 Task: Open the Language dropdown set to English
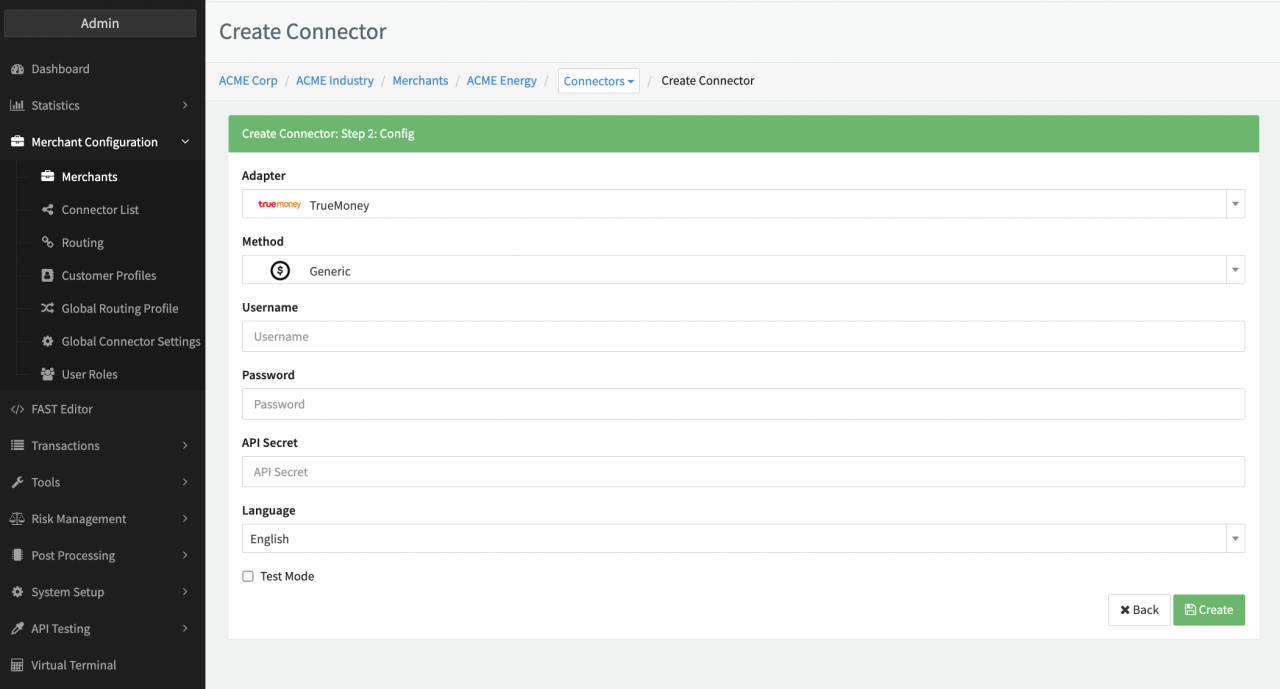(743, 539)
